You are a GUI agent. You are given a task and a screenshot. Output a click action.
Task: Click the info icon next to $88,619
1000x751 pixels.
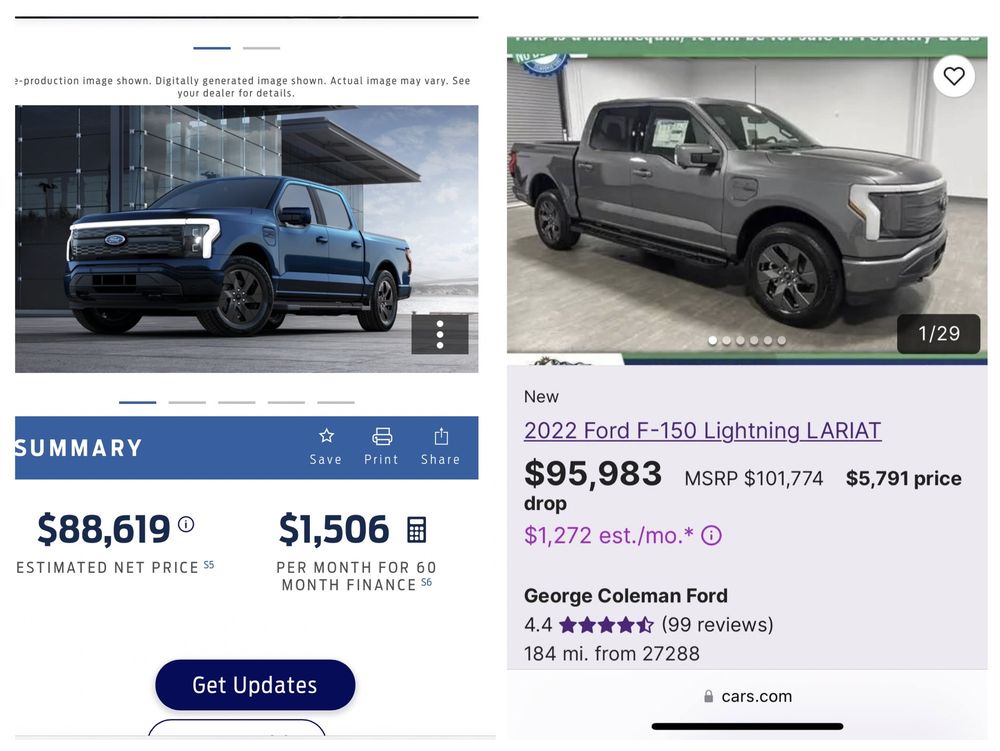click(186, 522)
